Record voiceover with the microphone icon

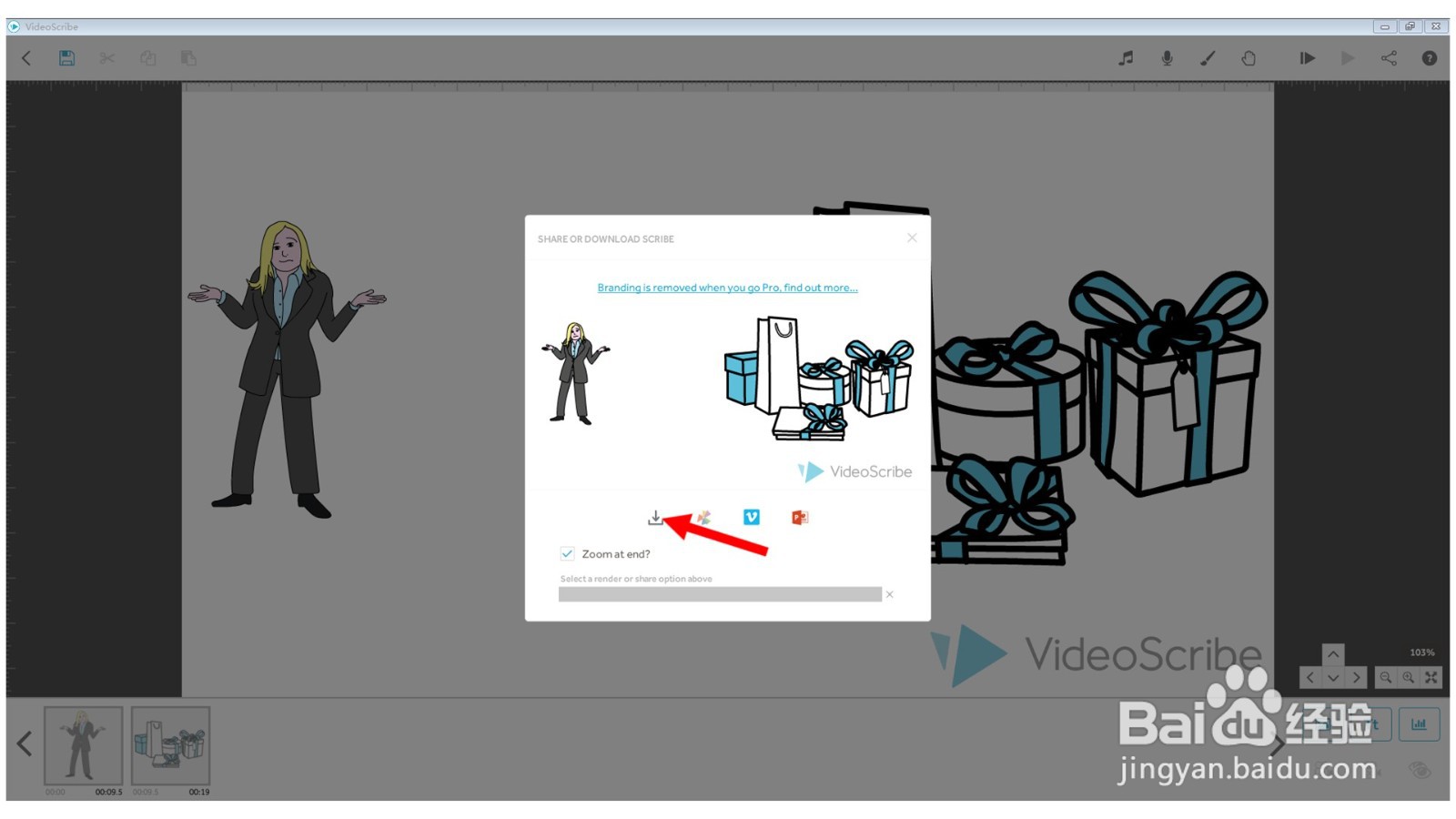pyautogui.click(x=1167, y=58)
